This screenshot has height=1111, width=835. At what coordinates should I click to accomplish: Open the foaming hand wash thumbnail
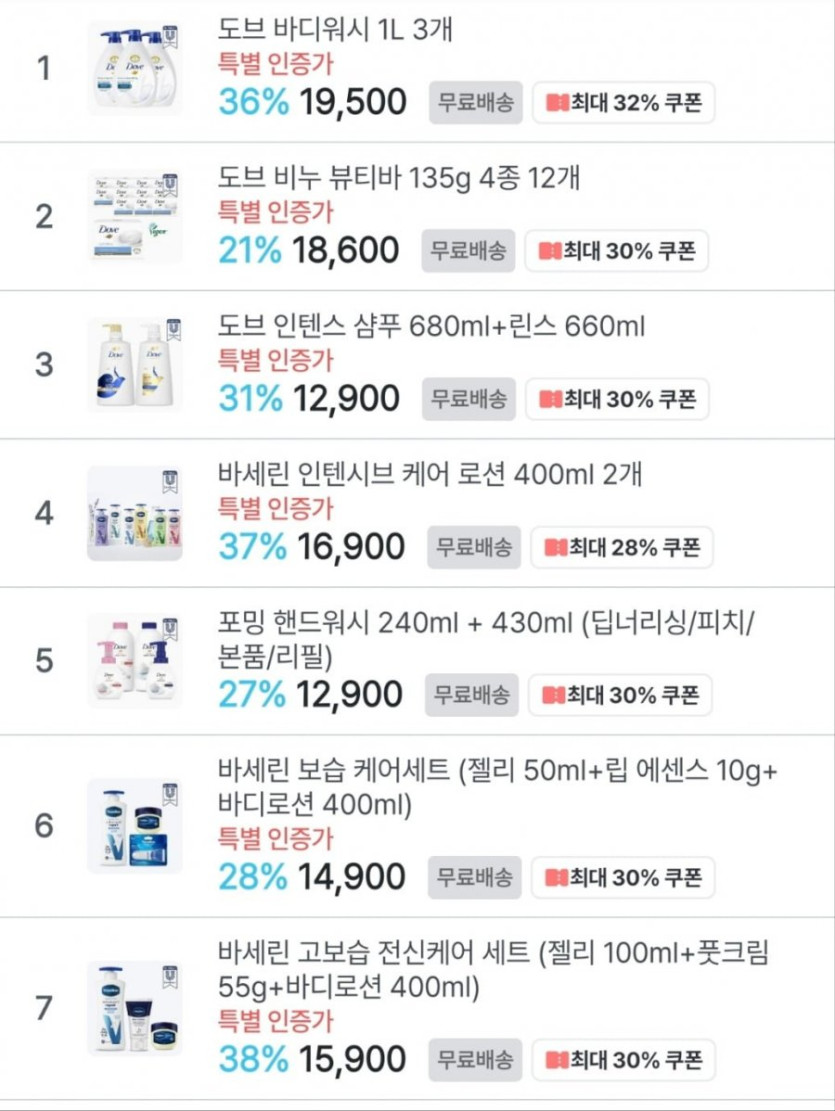pos(134,661)
